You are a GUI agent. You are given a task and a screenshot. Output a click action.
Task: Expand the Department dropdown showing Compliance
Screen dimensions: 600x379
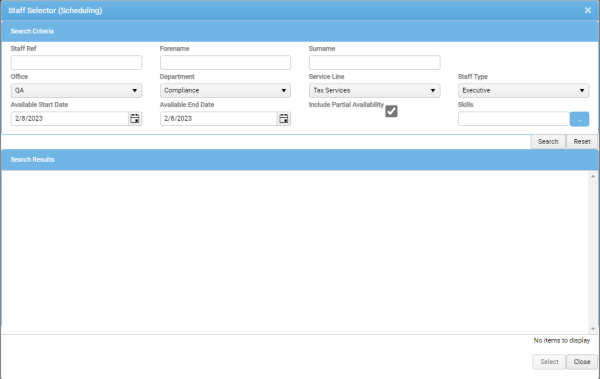coord(225,91)
